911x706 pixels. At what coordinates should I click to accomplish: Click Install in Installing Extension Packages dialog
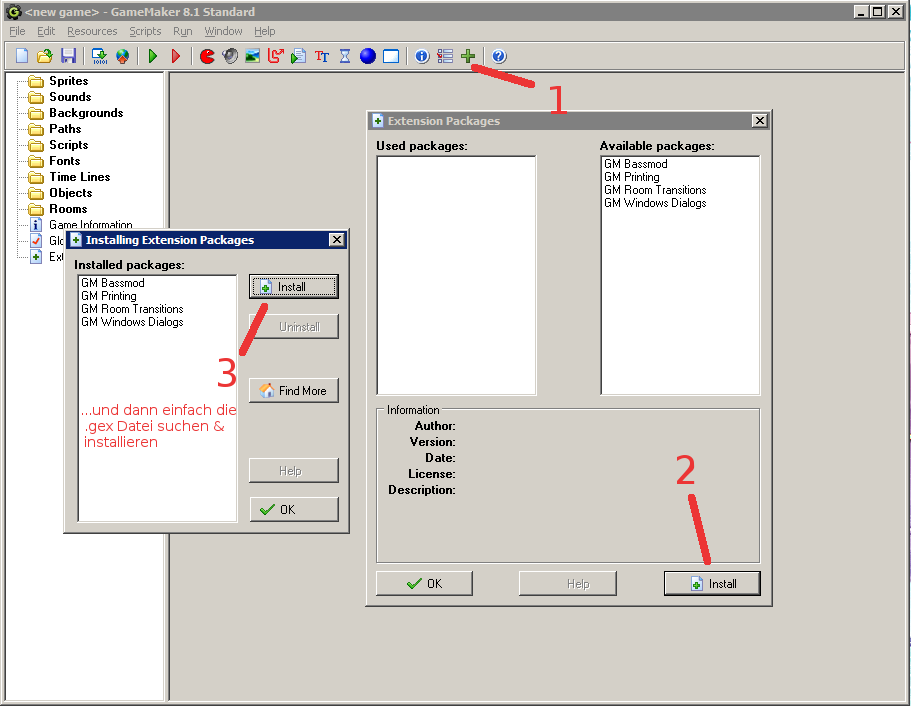pos(294,287)
